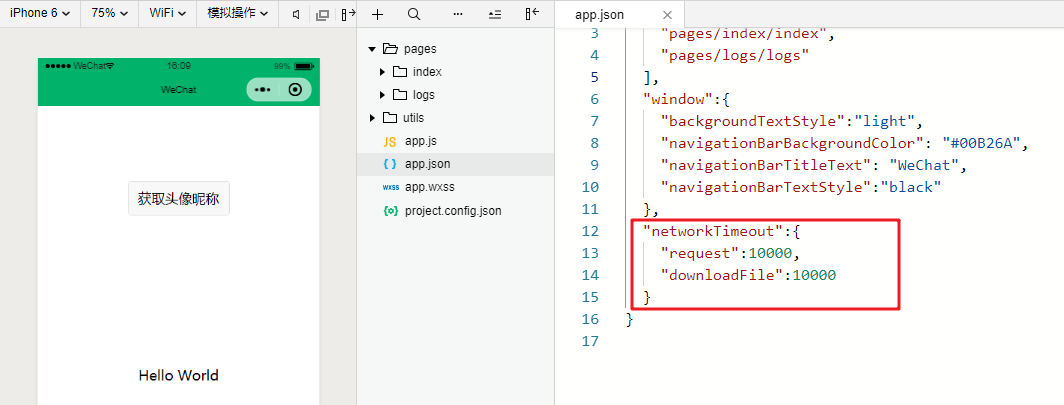1064x405 pixels.
Task: Click the "#00B26A" color value
Action: pyautogui.click(x=983, y=144)
